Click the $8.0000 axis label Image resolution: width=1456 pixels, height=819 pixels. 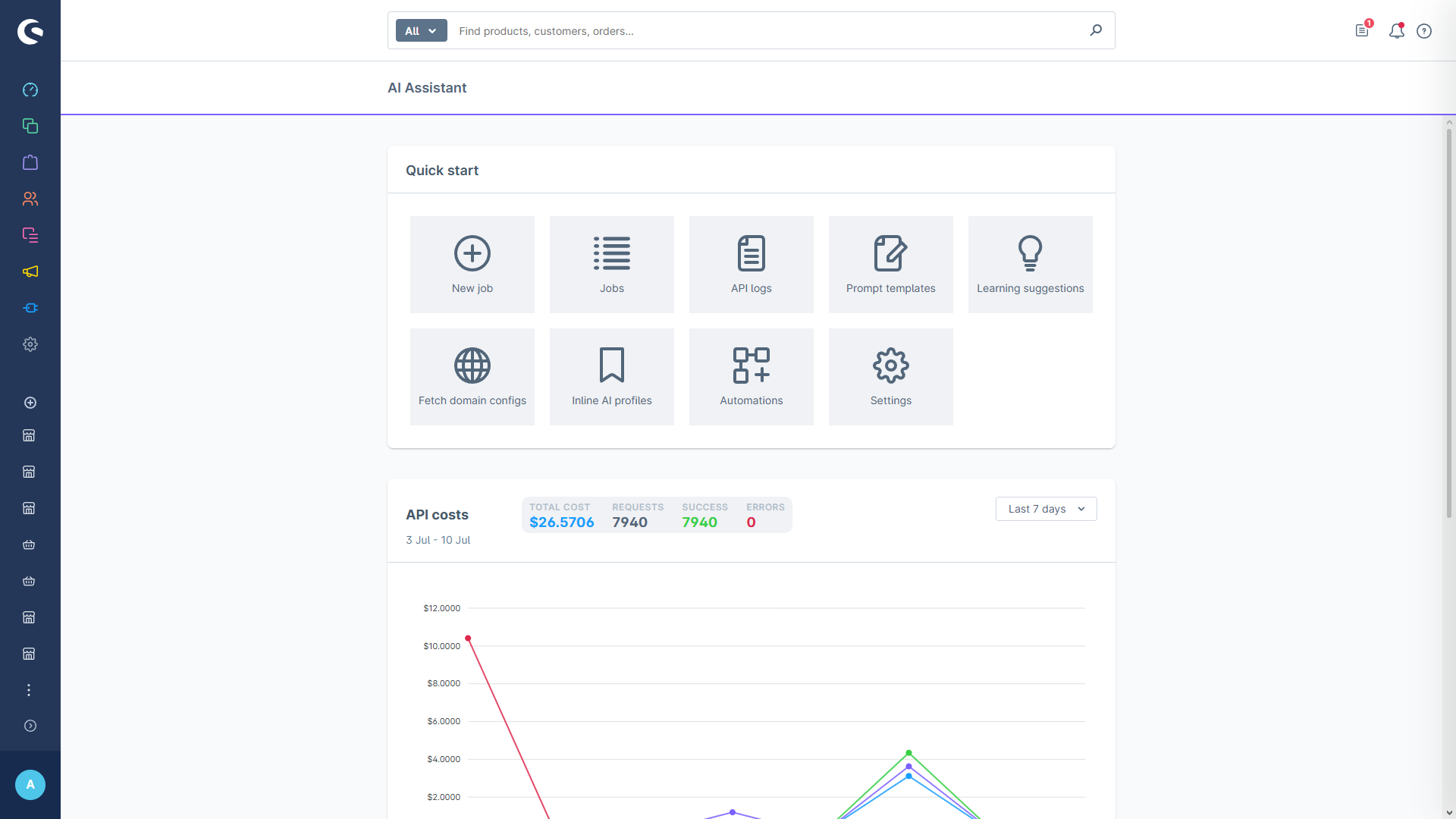click(x=444, y=683)
